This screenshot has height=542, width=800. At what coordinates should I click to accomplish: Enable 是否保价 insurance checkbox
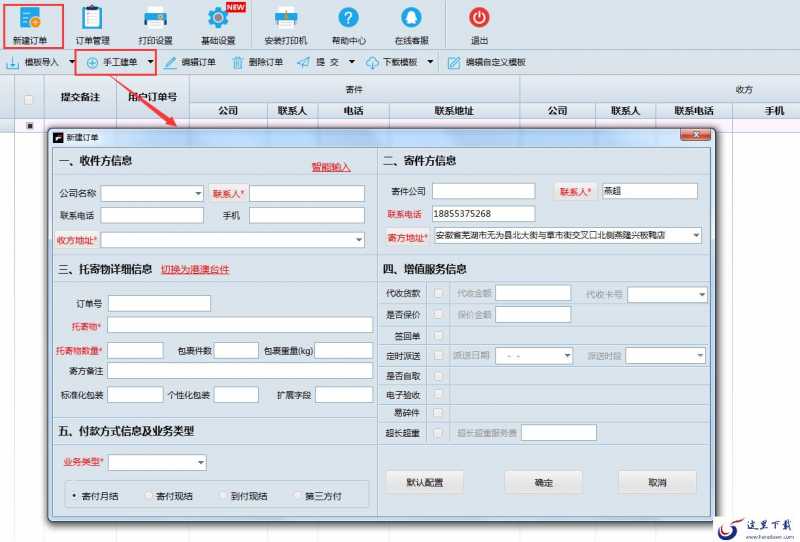(438, 314)
